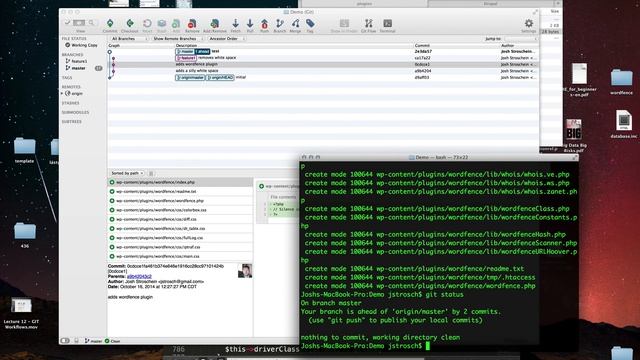Image resolution: width=640 pixels, height=360 pixels.
Task: Select wordfence/wordfence.php in file list
Action: tap(180, 200)
